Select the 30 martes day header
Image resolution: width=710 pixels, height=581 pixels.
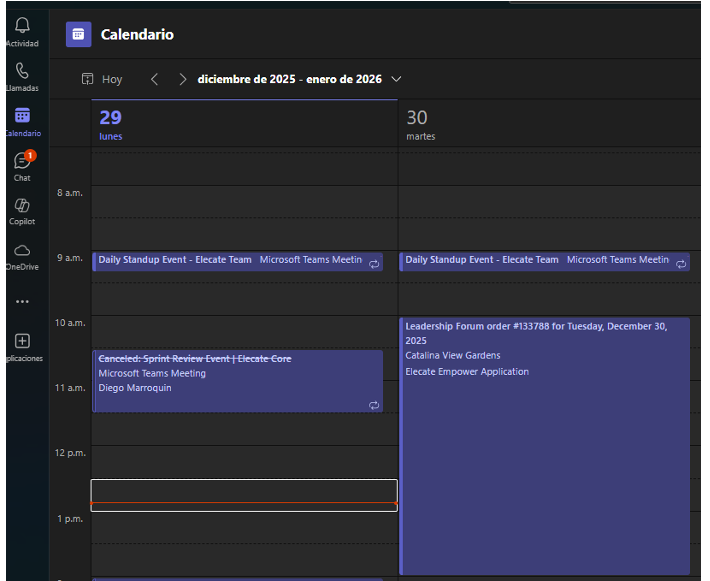pyautogui.click(x=417, y=124)
